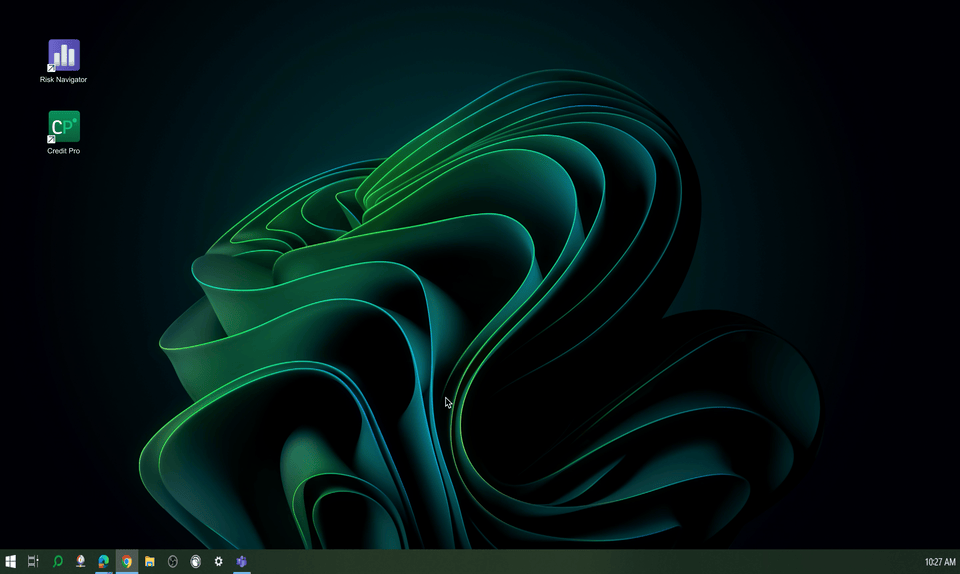This screenshot has height=574, width=960.
Task: Click the 10:27 AM taskbar clock
Action: (940, 562)
